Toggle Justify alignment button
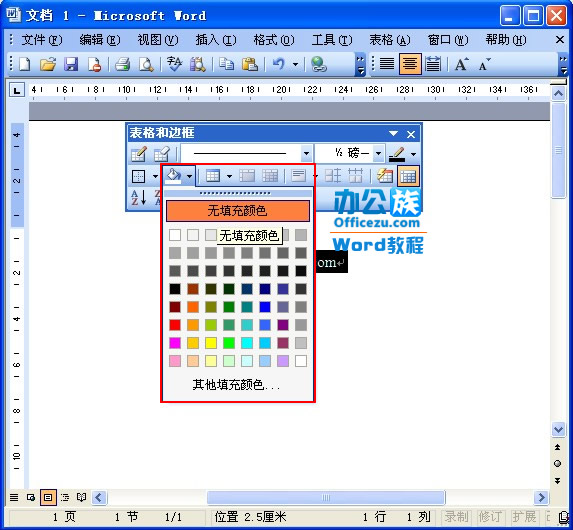 click(x=387, y=64)
